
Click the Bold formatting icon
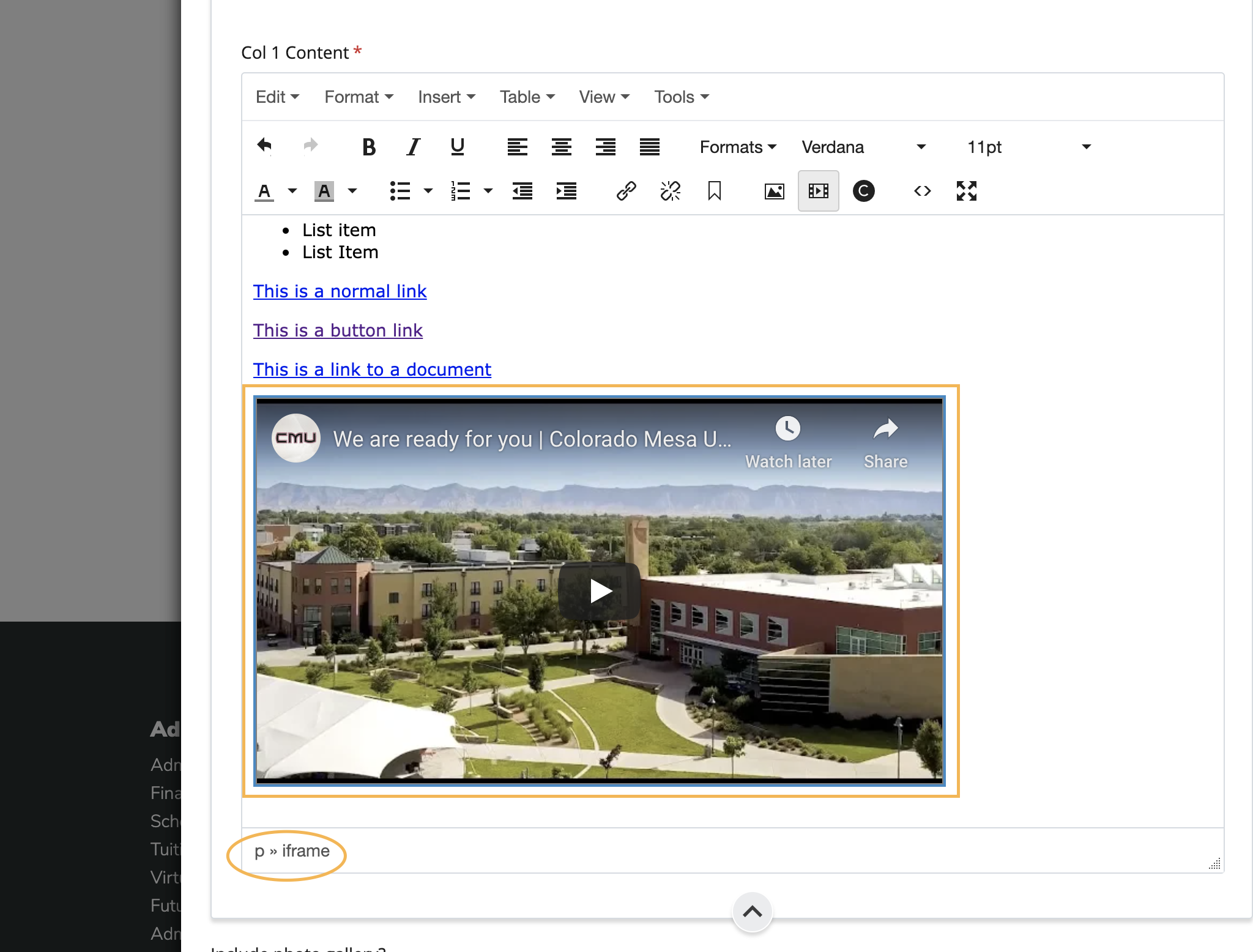pyautogui.click(x=368, y=147)
